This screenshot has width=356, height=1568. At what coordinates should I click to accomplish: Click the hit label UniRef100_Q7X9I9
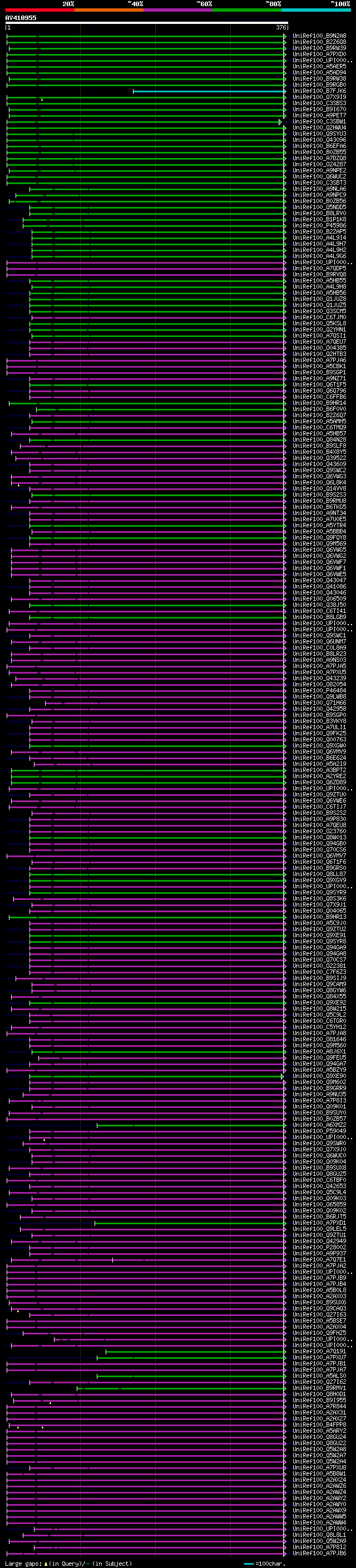pyautogui.click(x=319, y=97)
